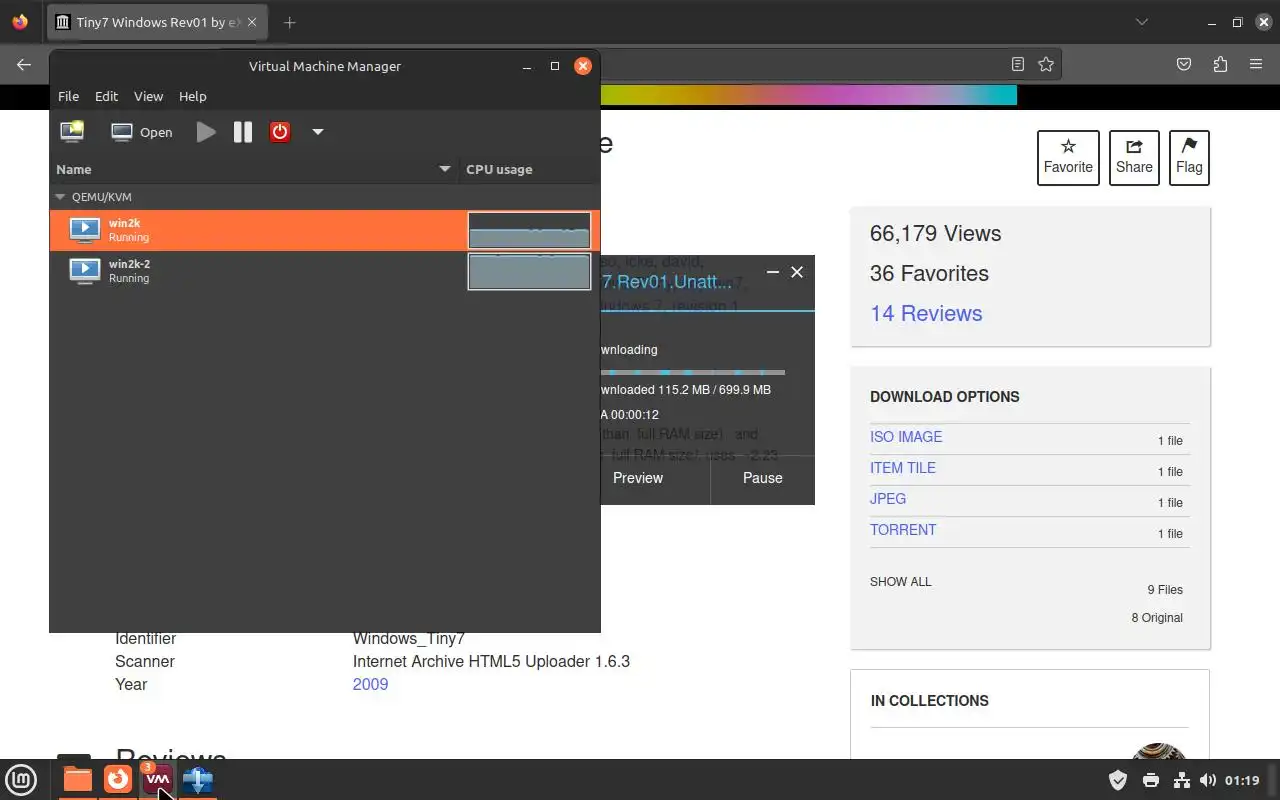Pause the virtual machine from the toolbar
Viewport: 1280px width, 800px height.
coord(243,132)
